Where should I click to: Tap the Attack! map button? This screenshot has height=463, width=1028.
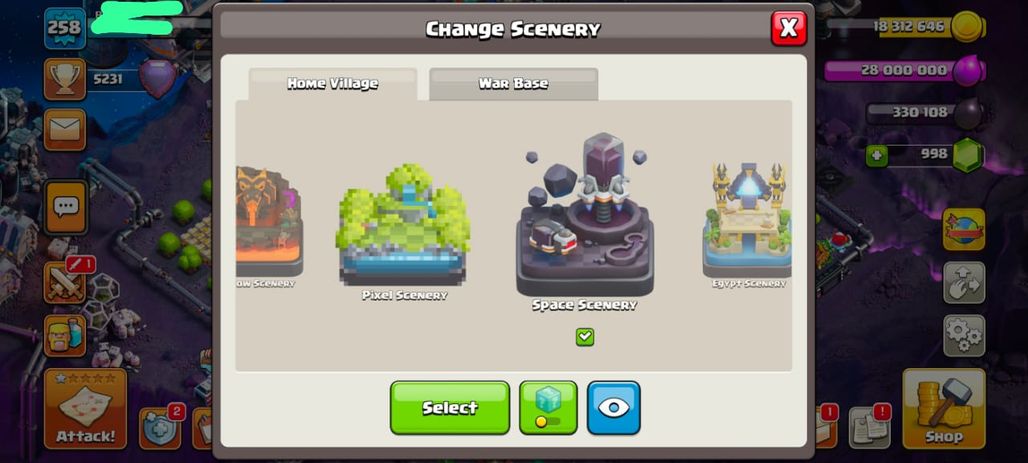(x=85, y=408)
